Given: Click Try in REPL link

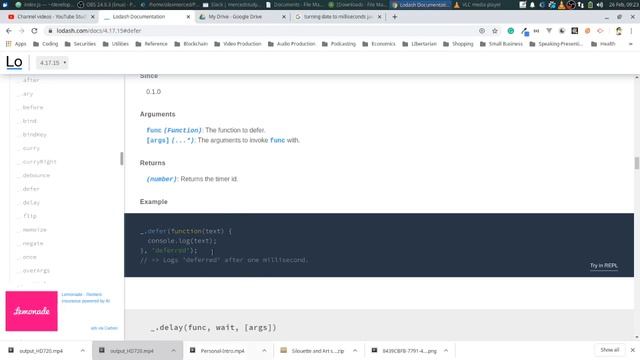Looking at the screenshot, I should [603, 265].
